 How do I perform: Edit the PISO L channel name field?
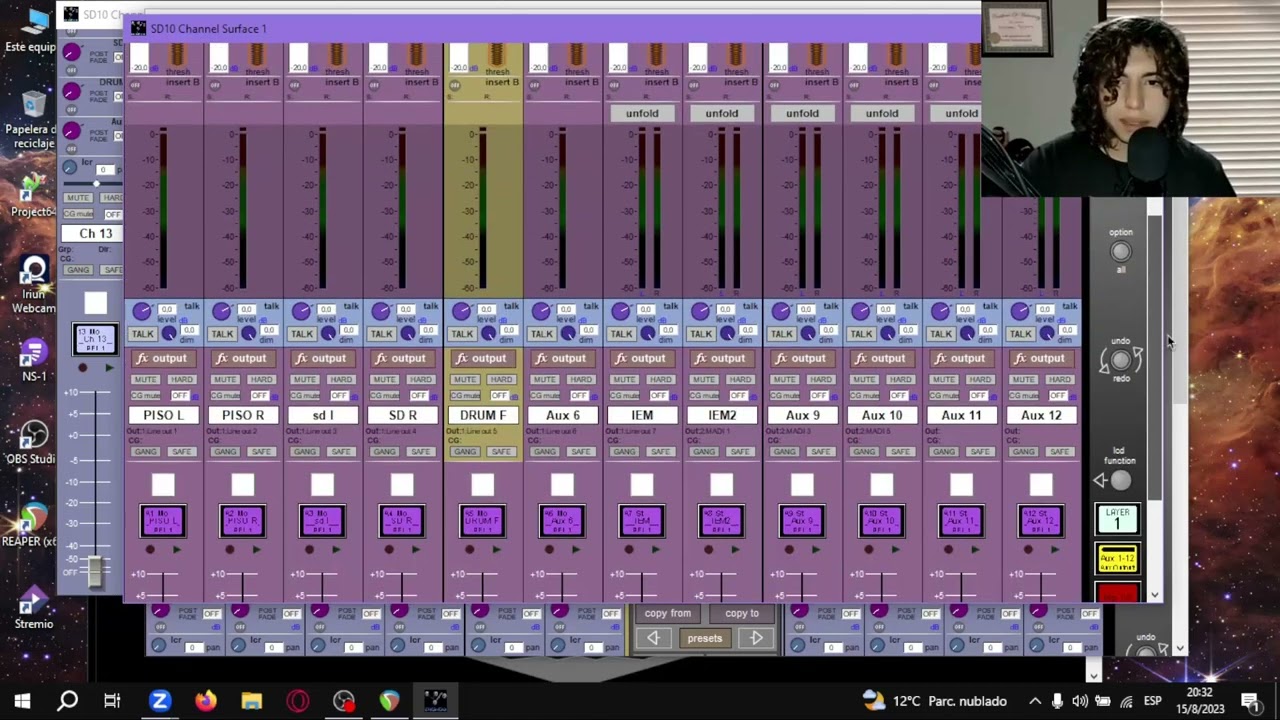pyautogui.click(x=163, y=415)
